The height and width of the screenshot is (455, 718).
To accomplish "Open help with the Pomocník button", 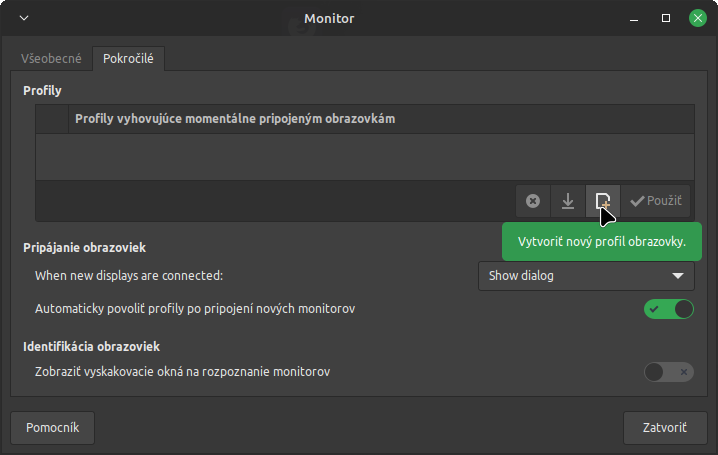I will 52,427.
